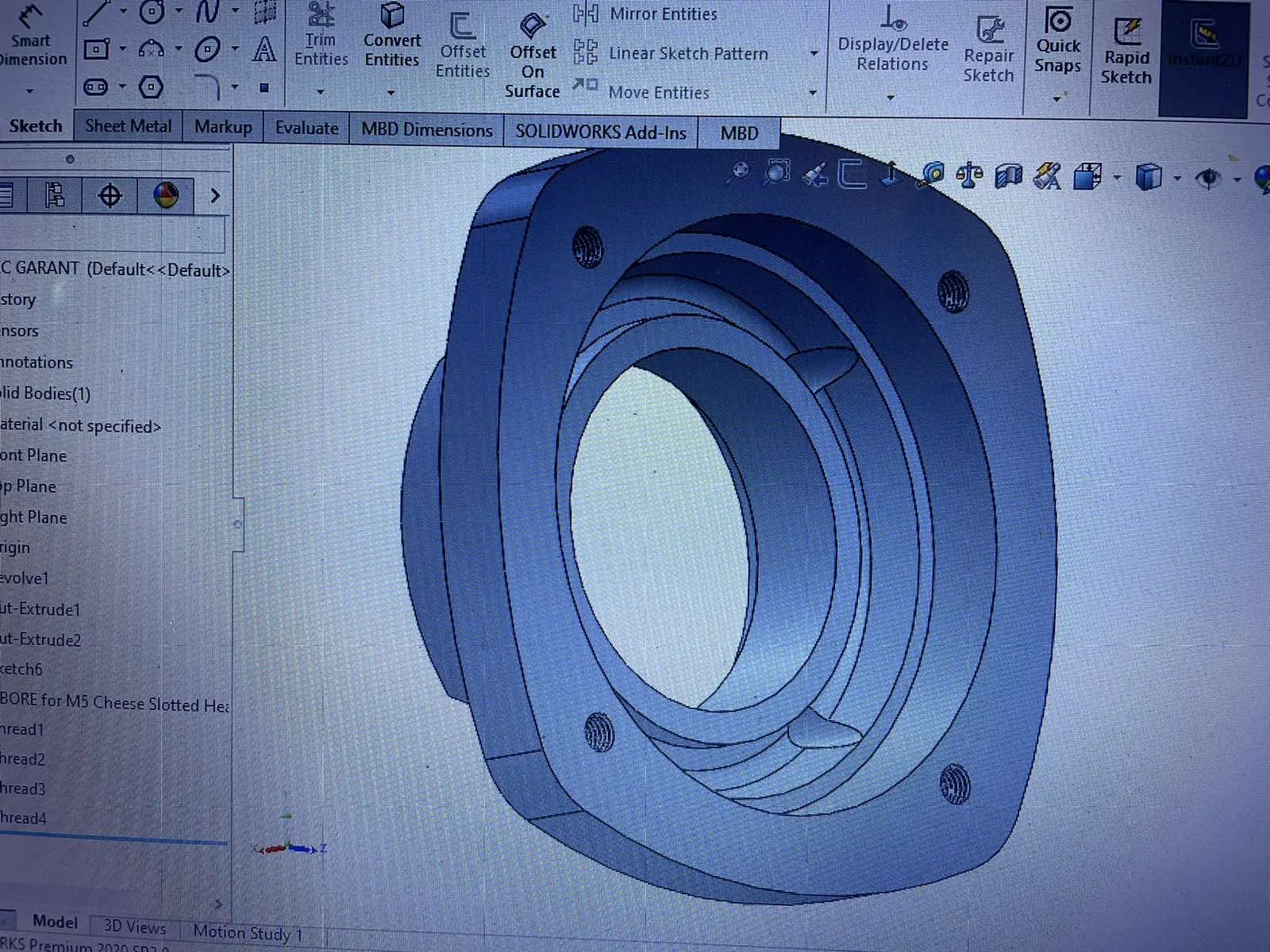Open the Section View tool
The height and width of the screenshot is (952, 1270).
1009,176
